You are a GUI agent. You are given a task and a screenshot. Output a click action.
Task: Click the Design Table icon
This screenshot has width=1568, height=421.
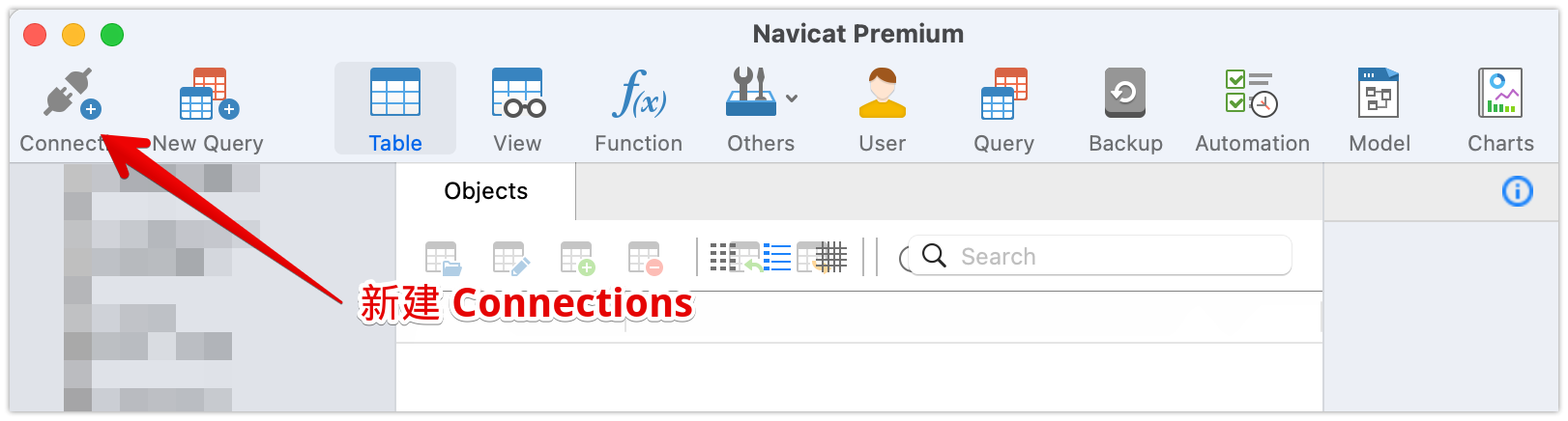click(x=510, y=258)
